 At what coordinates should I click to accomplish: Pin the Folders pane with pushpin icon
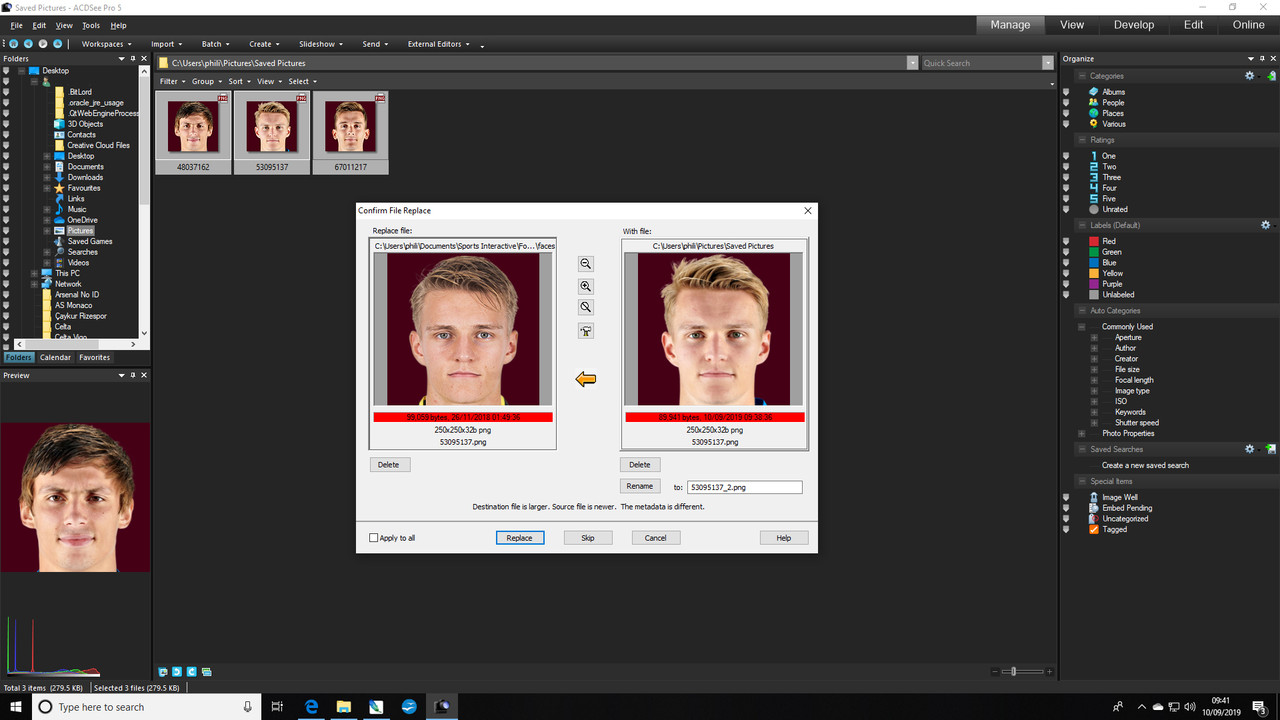tap(132, 59)
